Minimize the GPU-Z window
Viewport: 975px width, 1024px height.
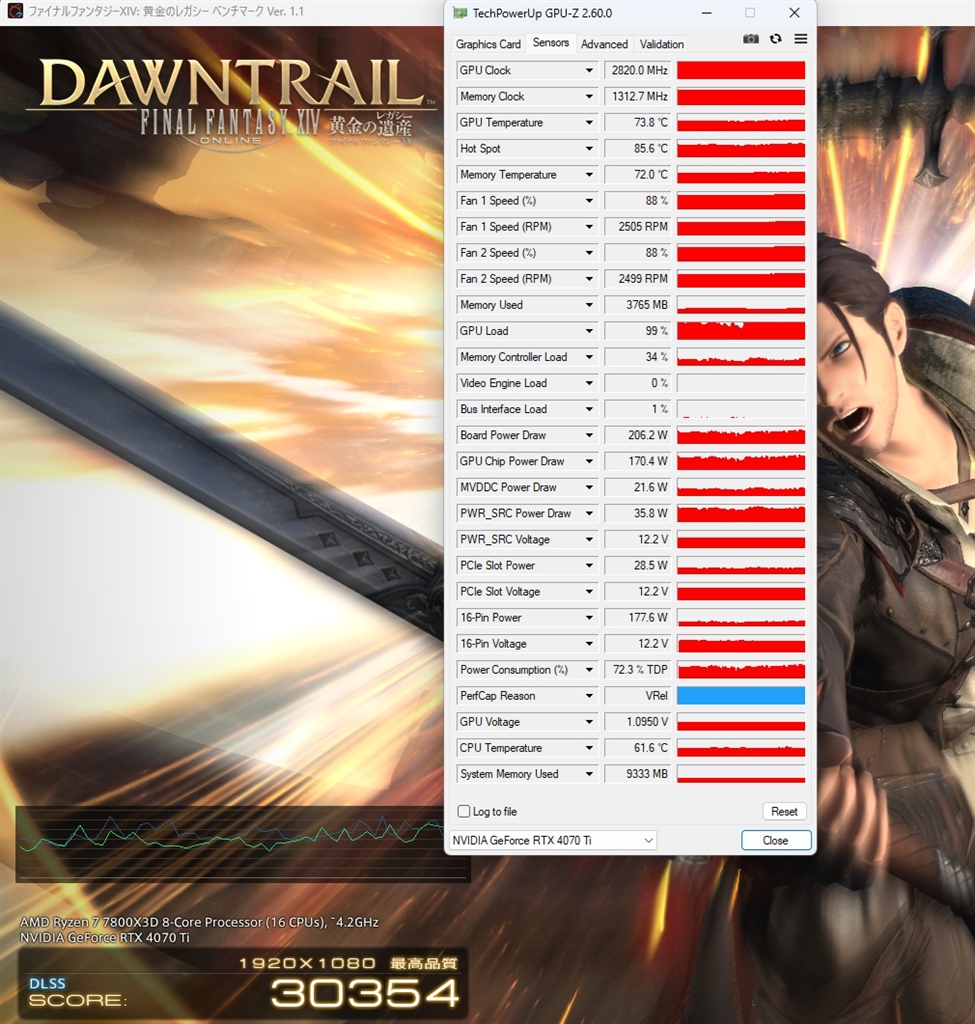707,13
